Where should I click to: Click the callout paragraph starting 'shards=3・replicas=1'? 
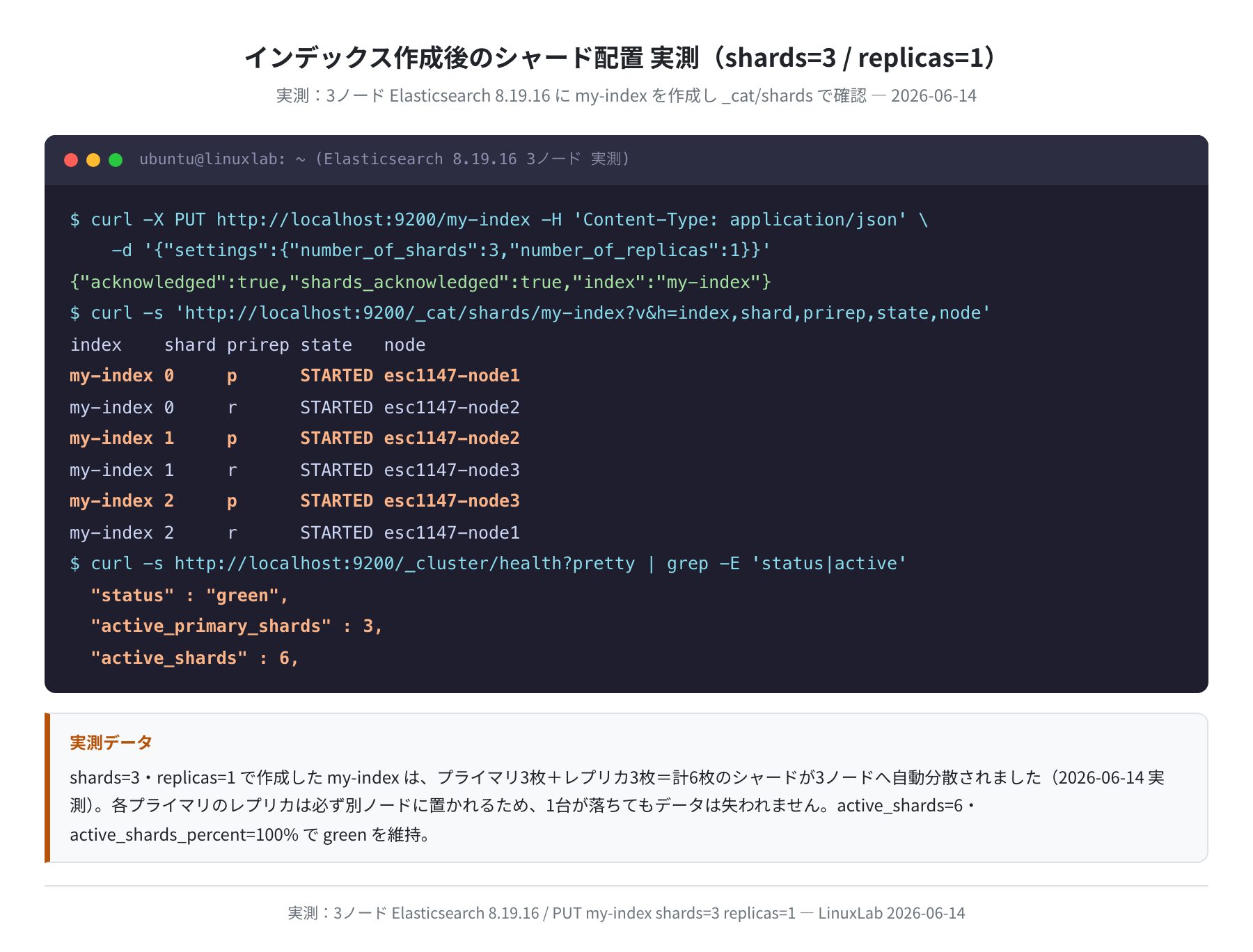pos(617,806)
